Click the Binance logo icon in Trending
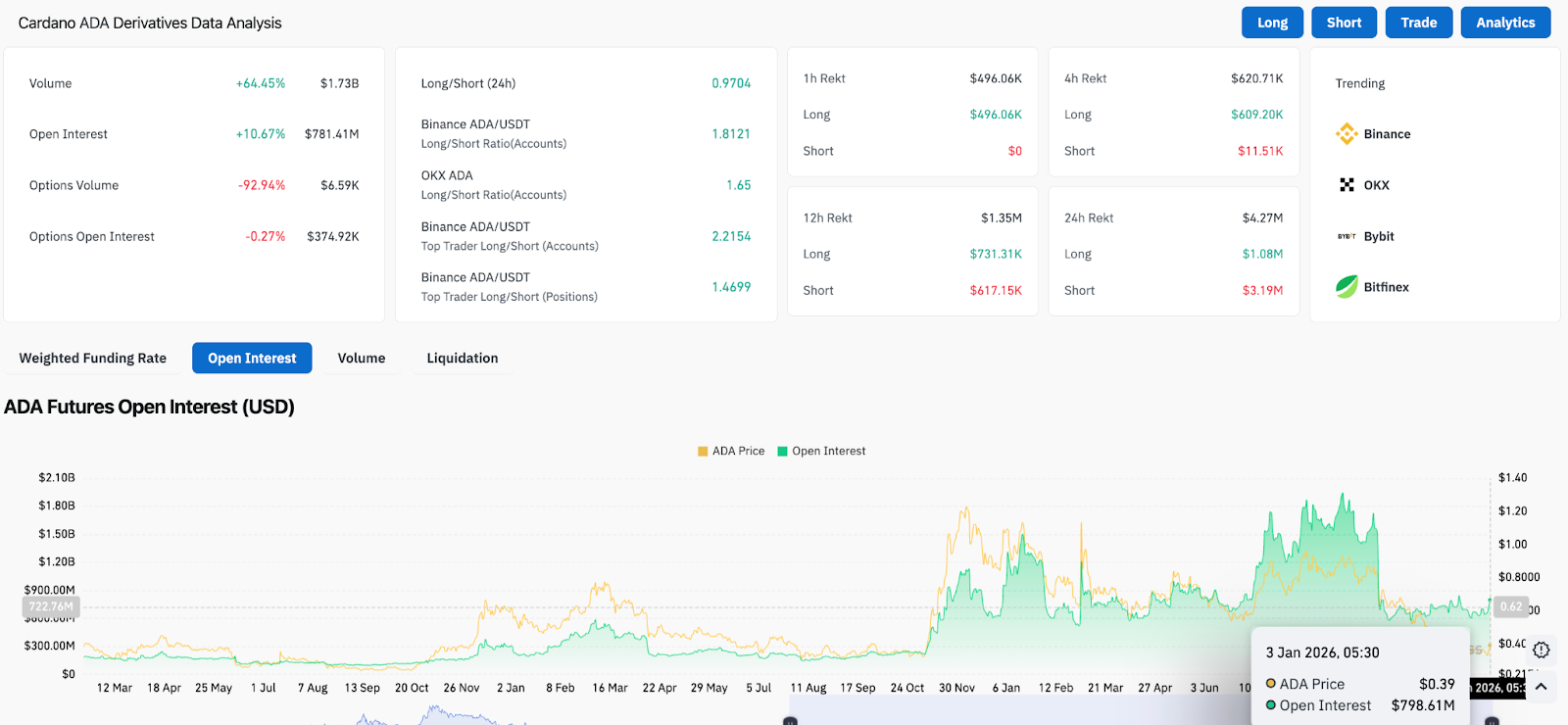 click(1347, 134)
